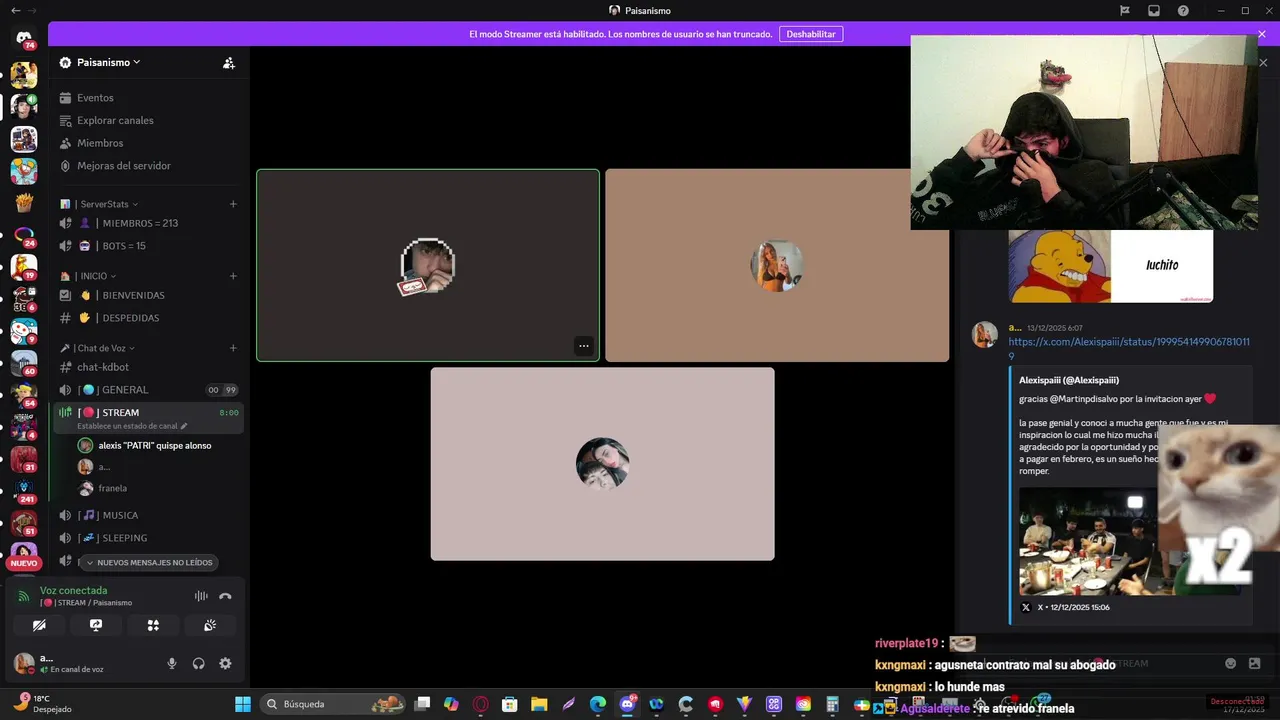Open emoji picker in chat input

coord(1231,663)
